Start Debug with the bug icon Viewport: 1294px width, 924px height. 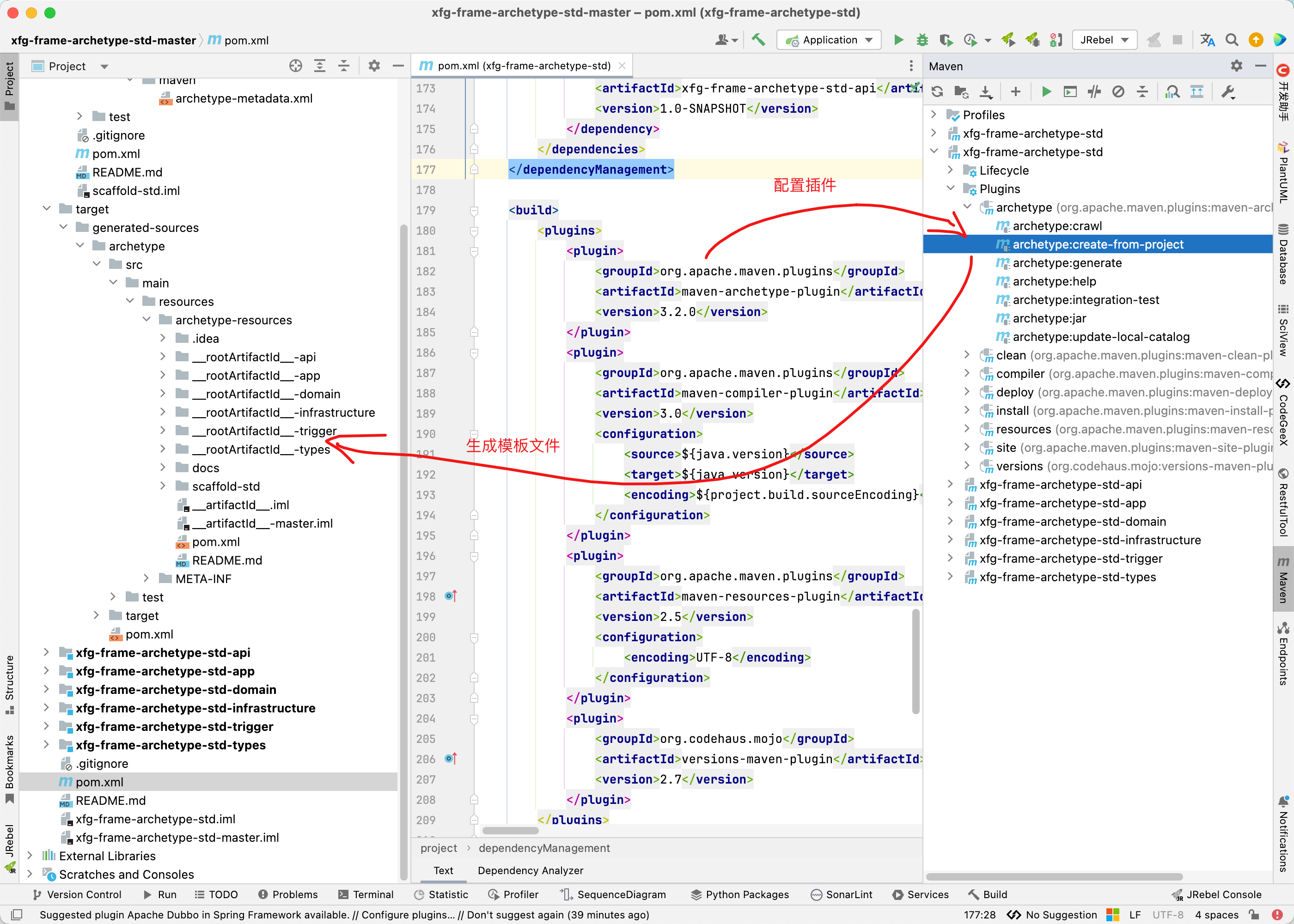click(x=922, y=40)
